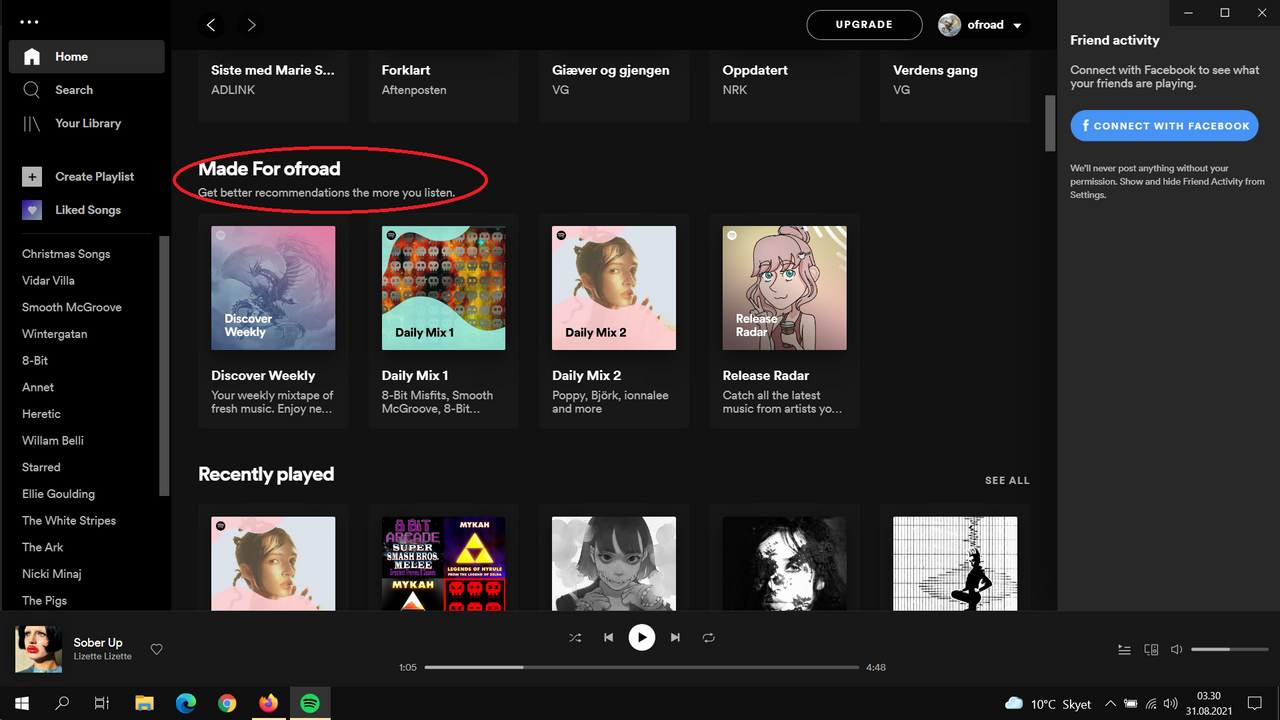The image size is (1280, 720).
Task: Toggle repeat mode
Action: 708,637
